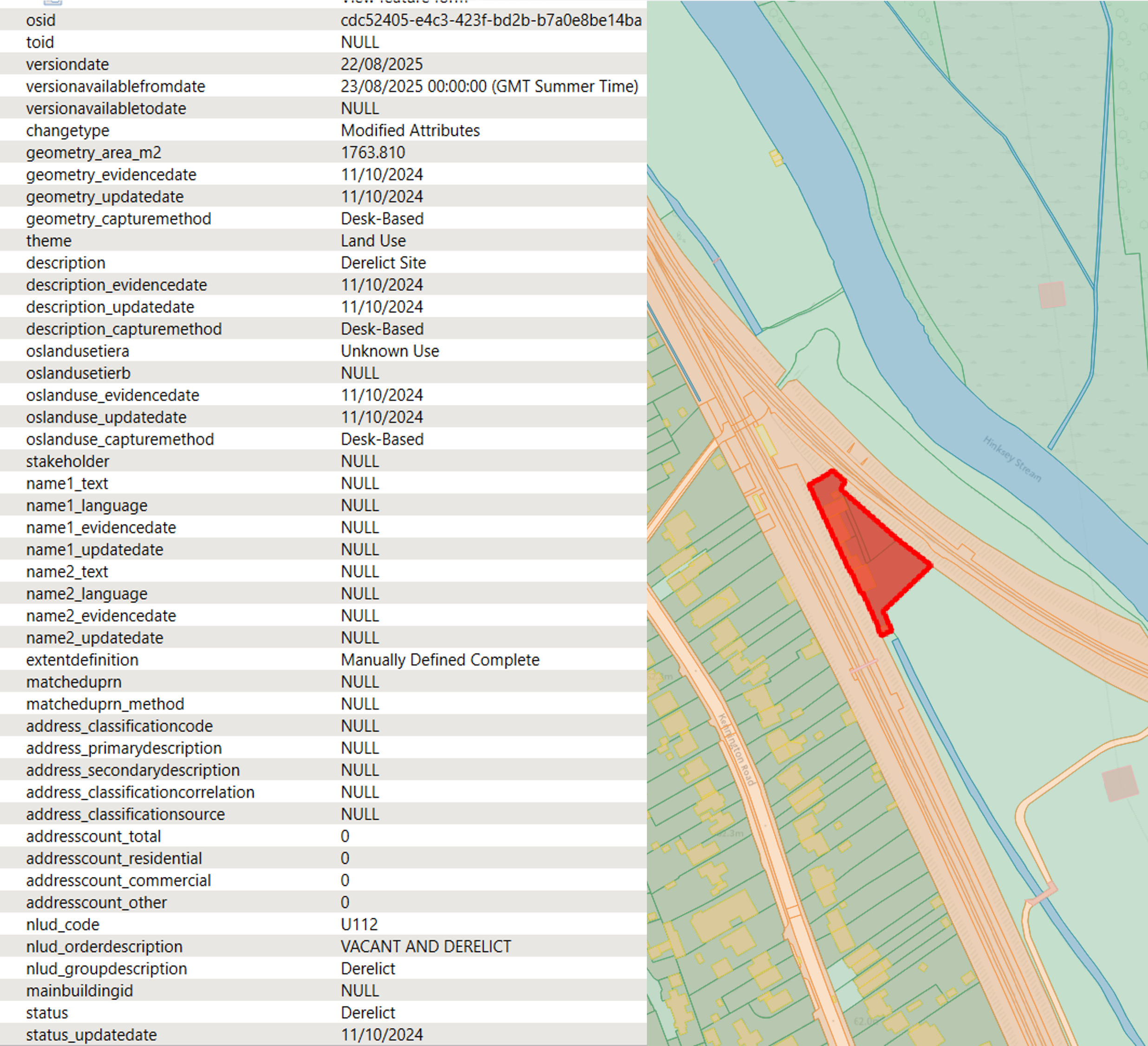
Task: Click the extentdefinition Manually Defined Complete value
Action: (x=440, y=660)
